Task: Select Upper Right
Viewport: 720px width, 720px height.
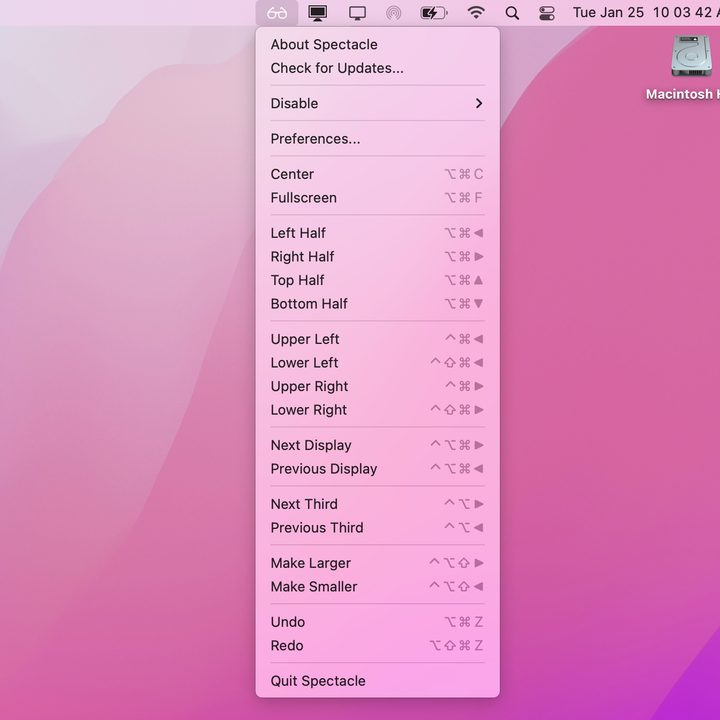Action: [x=377, y=386]
